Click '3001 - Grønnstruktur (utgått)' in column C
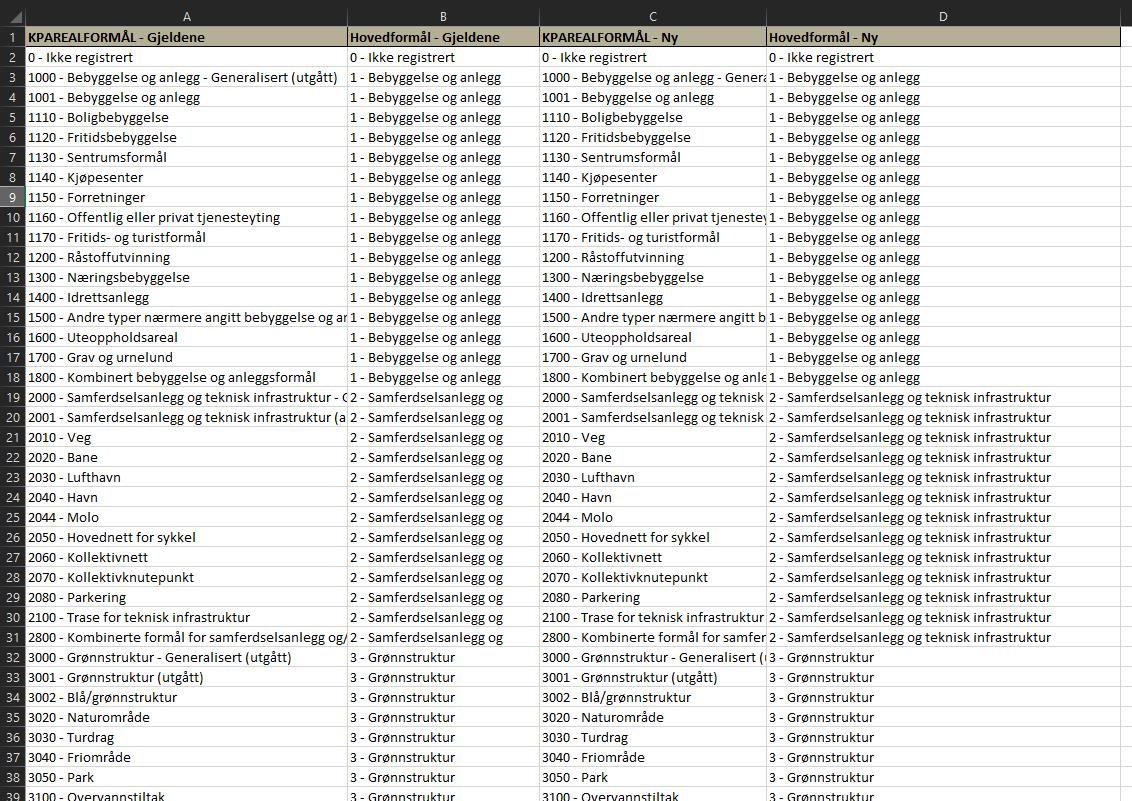Viewport: 1132px width, 801px height. [x=653, y=678]
